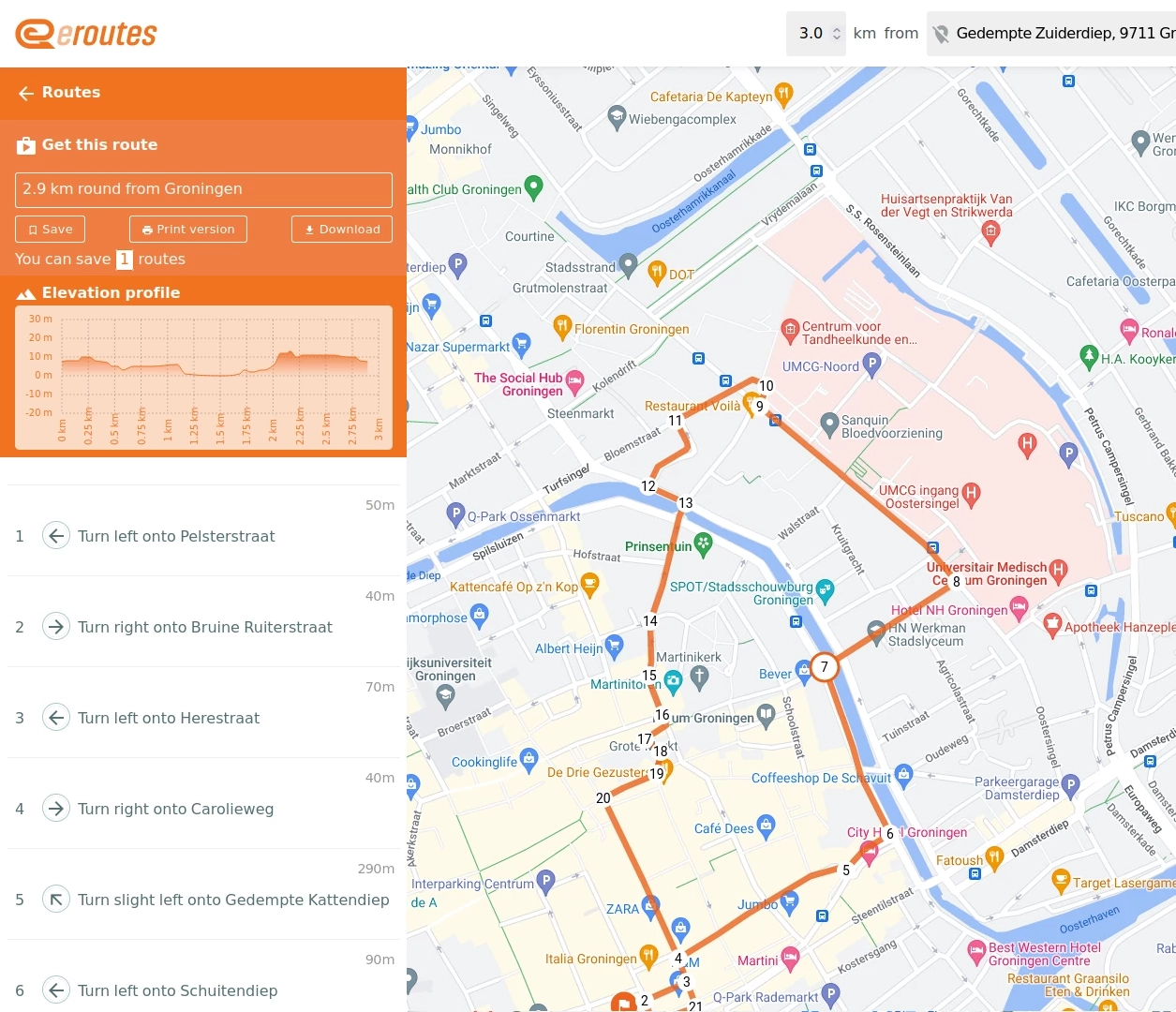Open Kattencafé Op z'n Kop pin
The image size is (1176, 1012).
coord(589,586)
